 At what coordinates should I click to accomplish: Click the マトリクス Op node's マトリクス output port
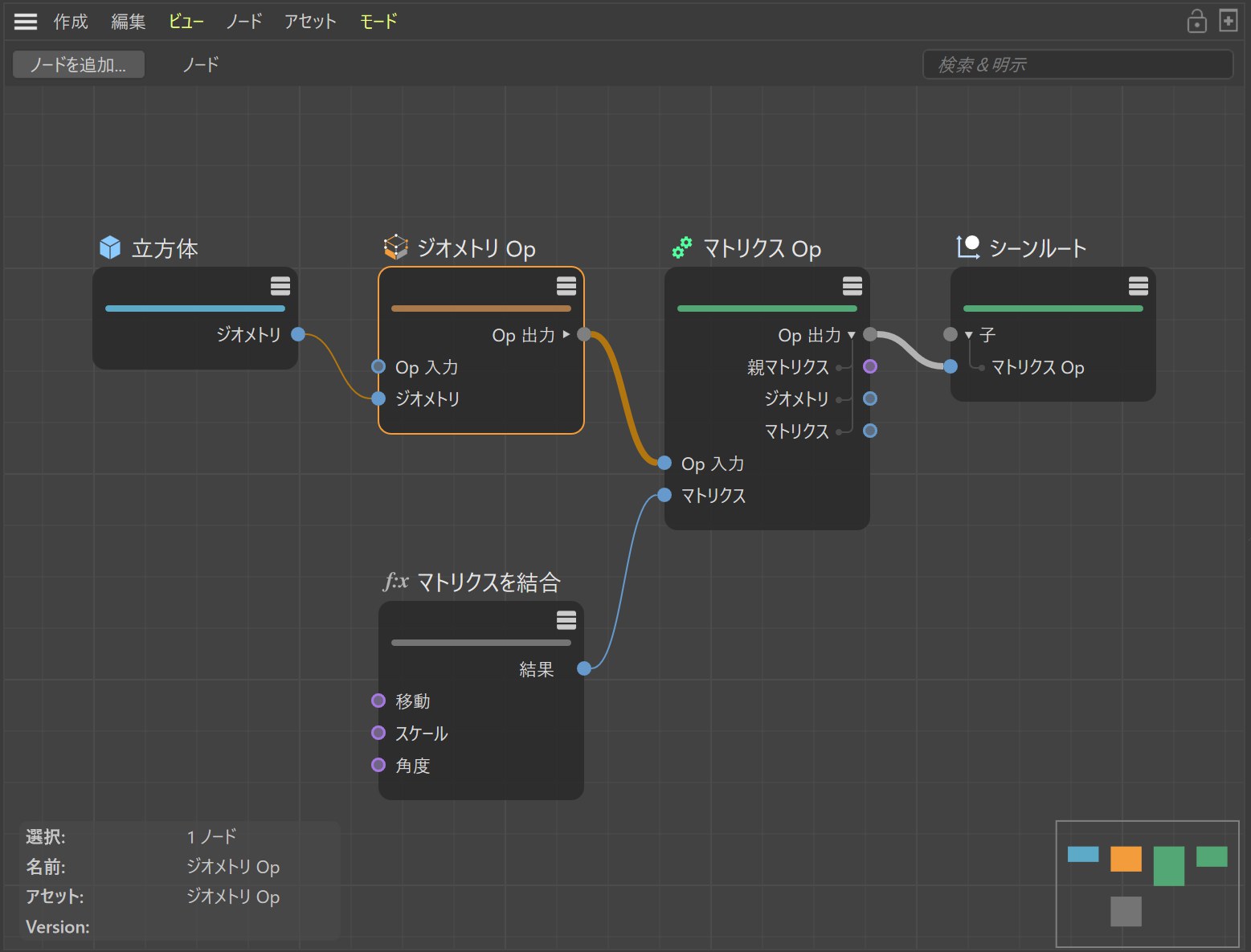pos(870,431)
